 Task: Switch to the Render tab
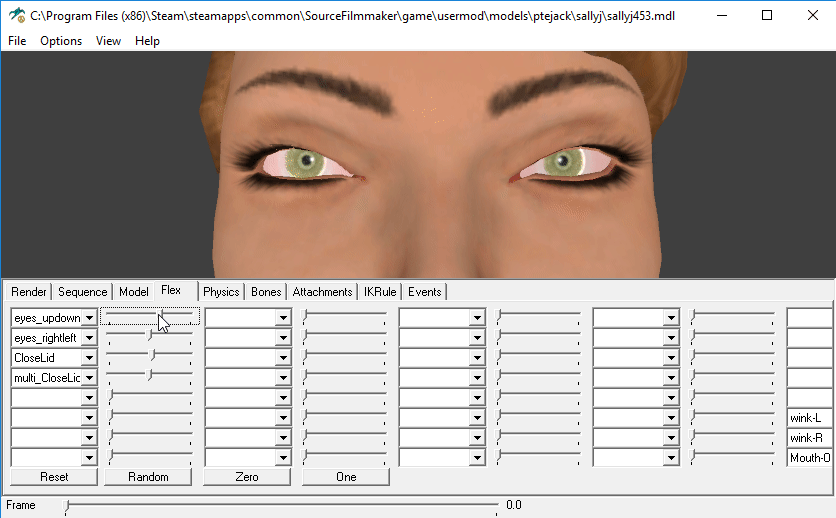(x=29, y=292)
